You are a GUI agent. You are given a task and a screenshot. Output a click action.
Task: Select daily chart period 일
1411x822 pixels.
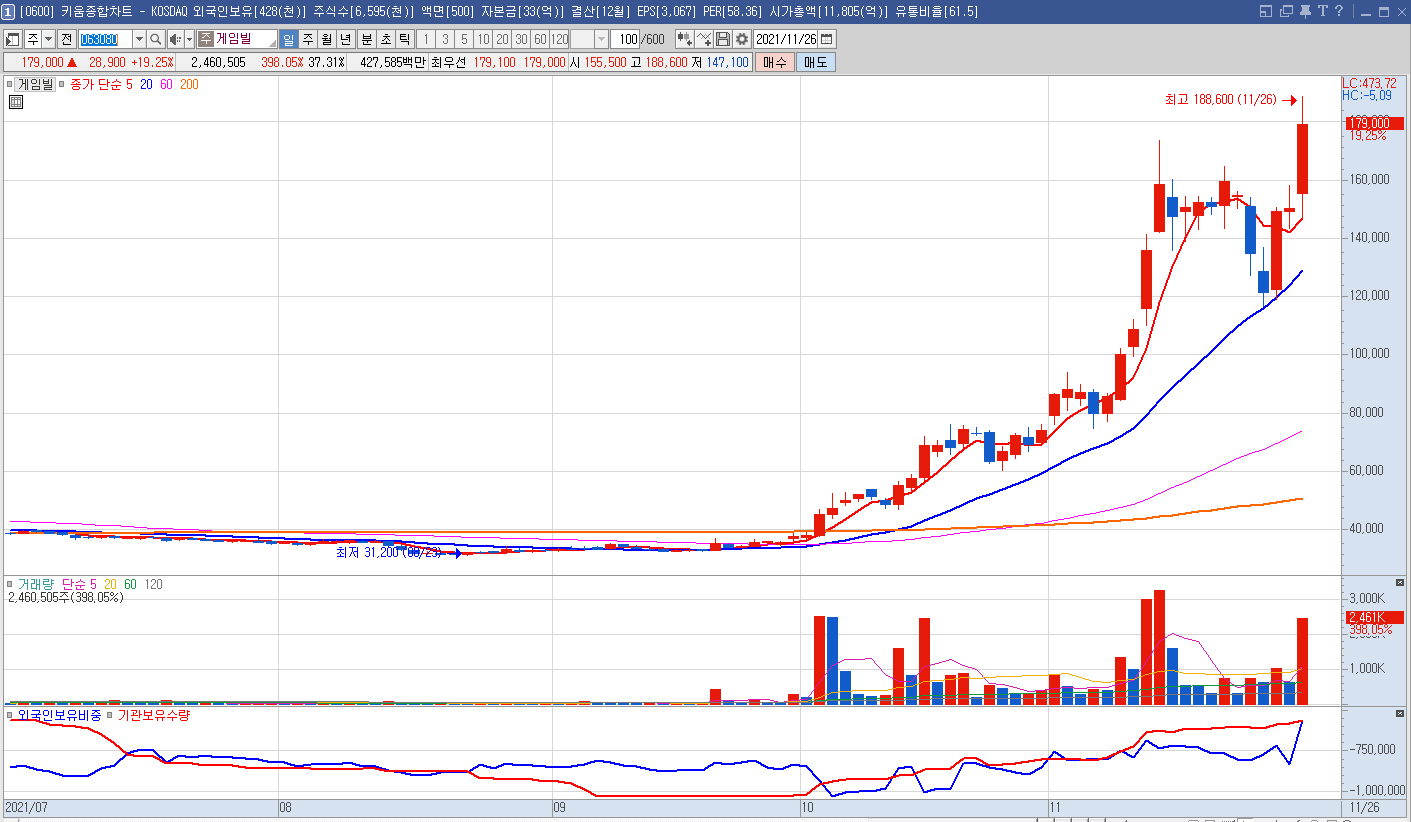click(289, 39)
